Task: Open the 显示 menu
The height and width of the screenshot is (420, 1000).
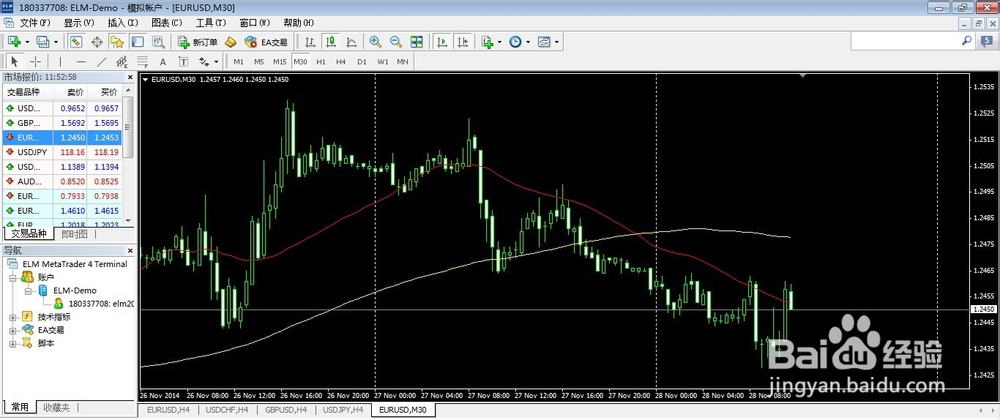Action: (x=78, y=23)
